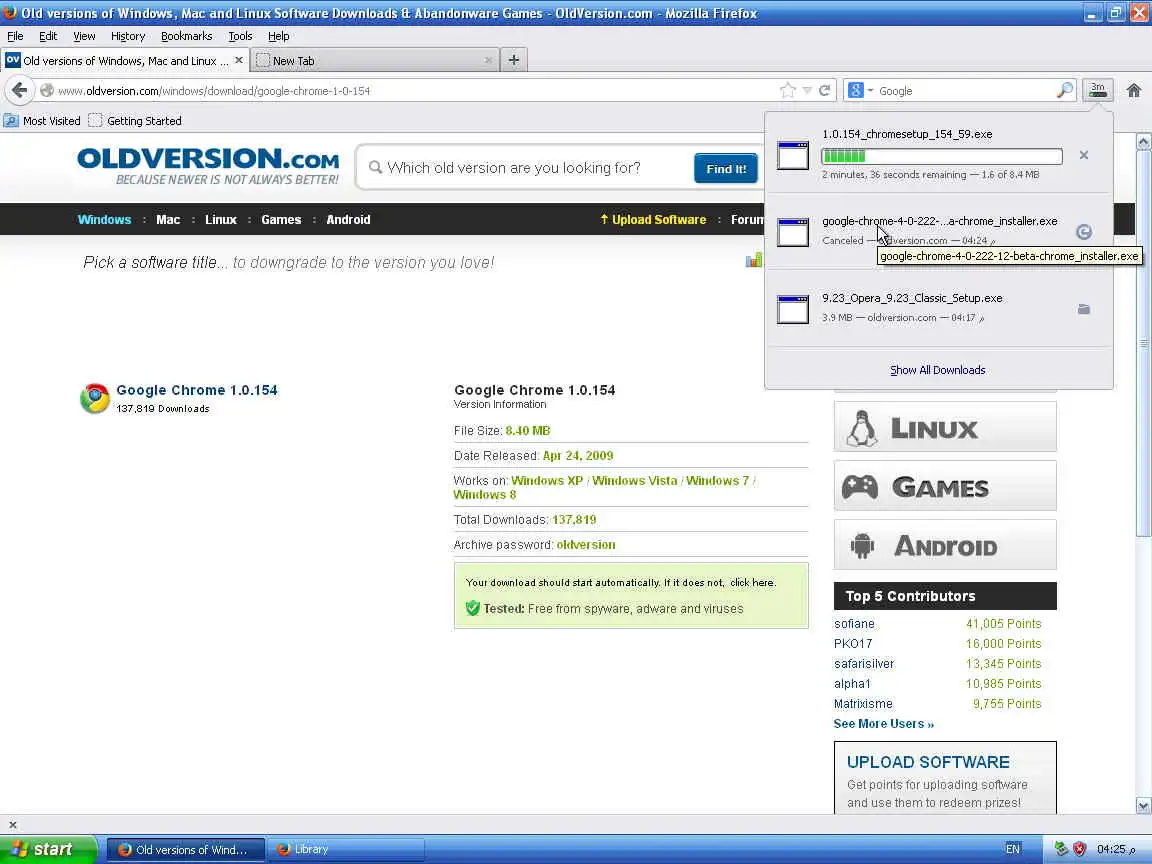Viewport: 1152px width, 864px height.
Task: Click the EN language indicator
Action: pos(1012,849)
